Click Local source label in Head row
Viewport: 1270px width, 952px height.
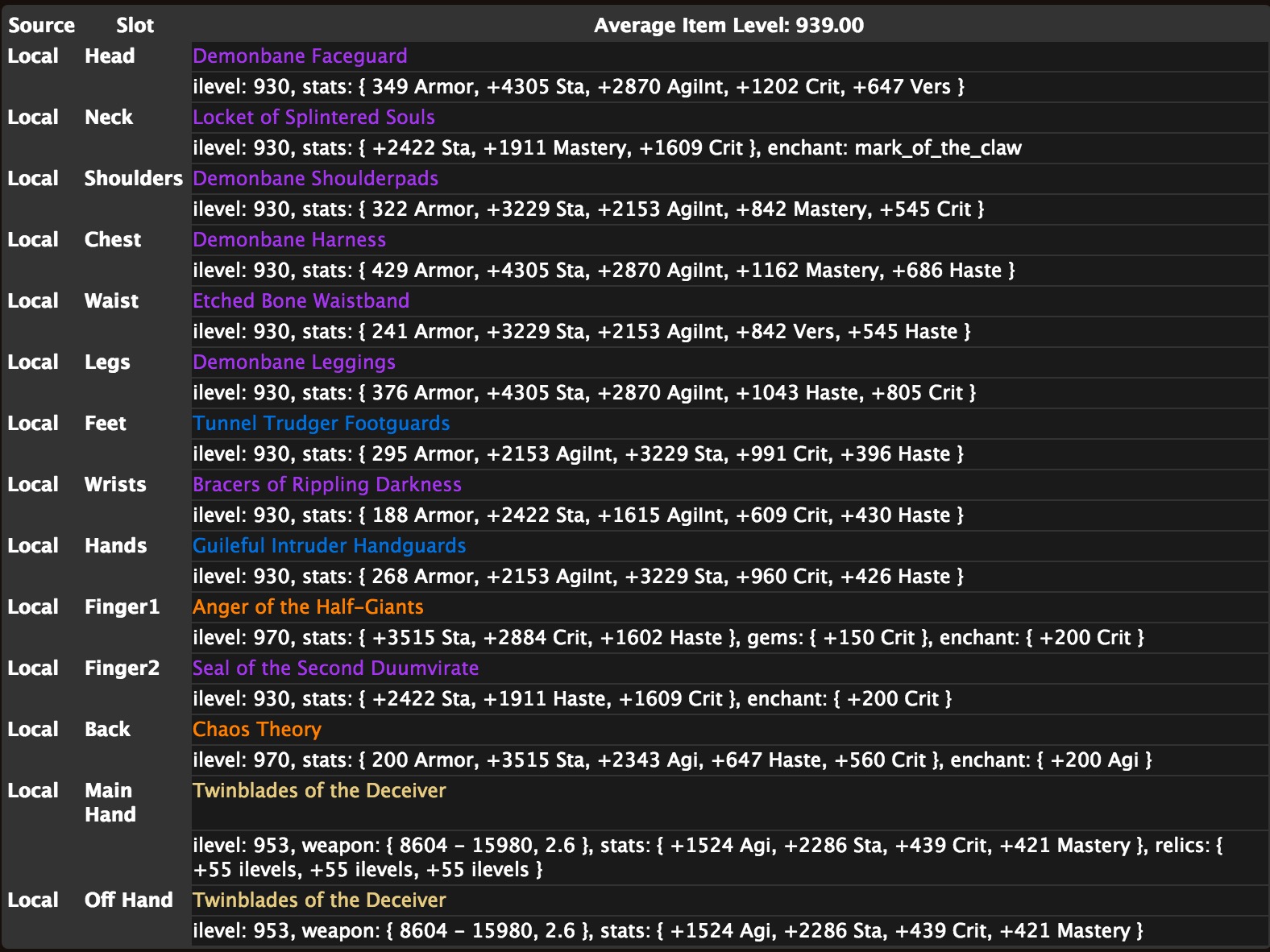point(33,56)
